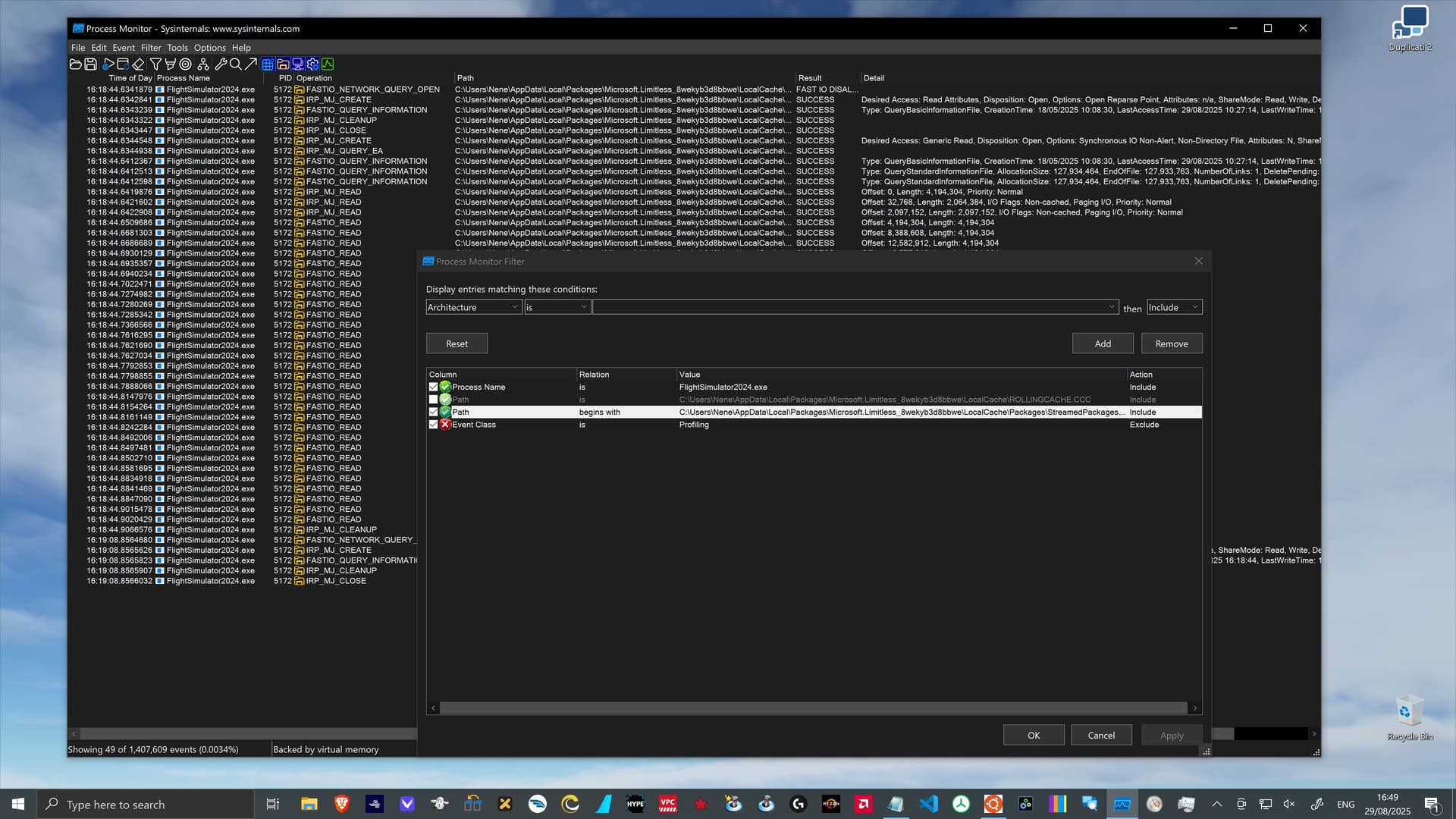Select the target icon to include process from window

[x=185, y=64]
